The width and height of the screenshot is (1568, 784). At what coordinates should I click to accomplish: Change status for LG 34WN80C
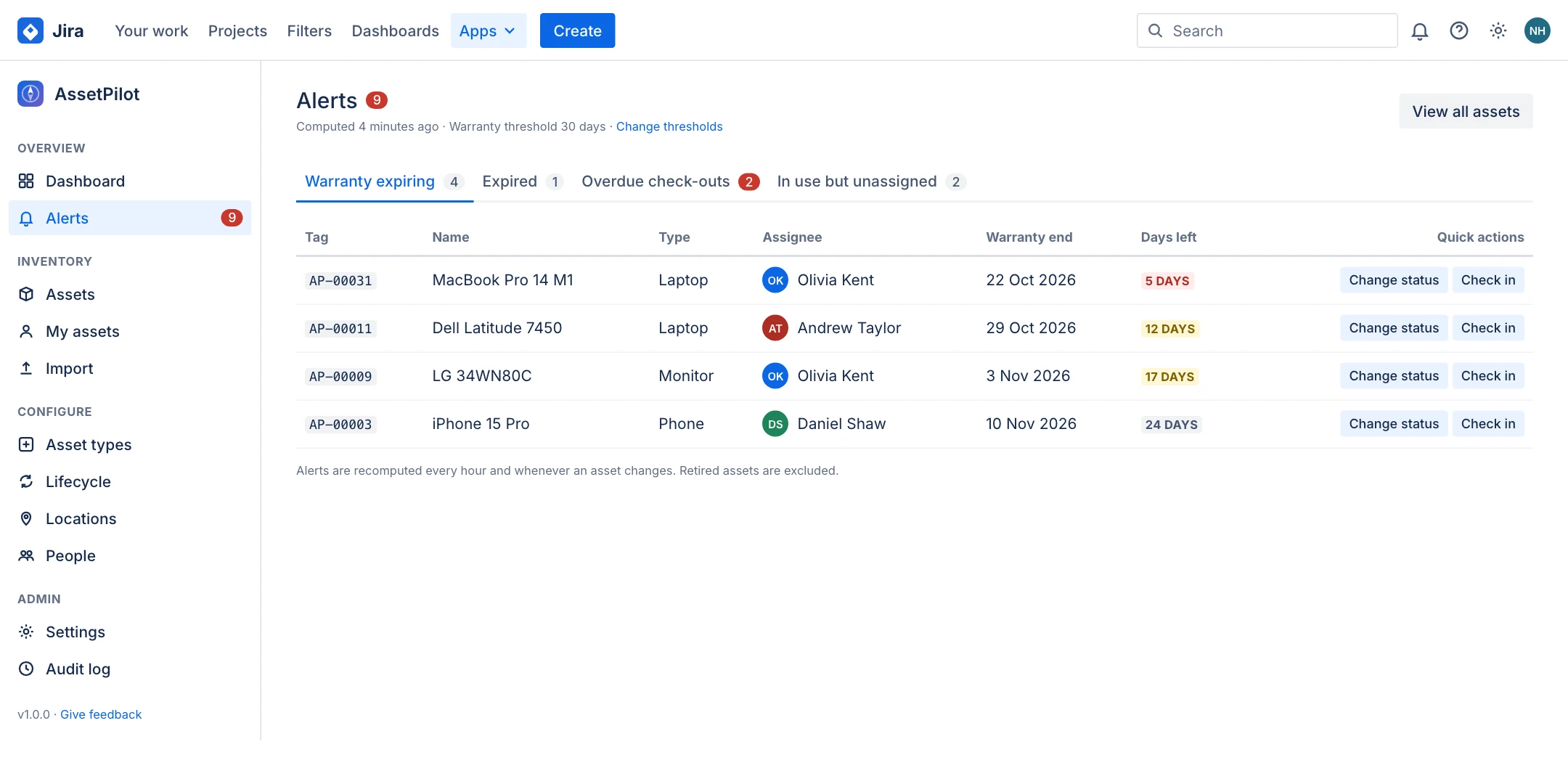point(1394,376)
